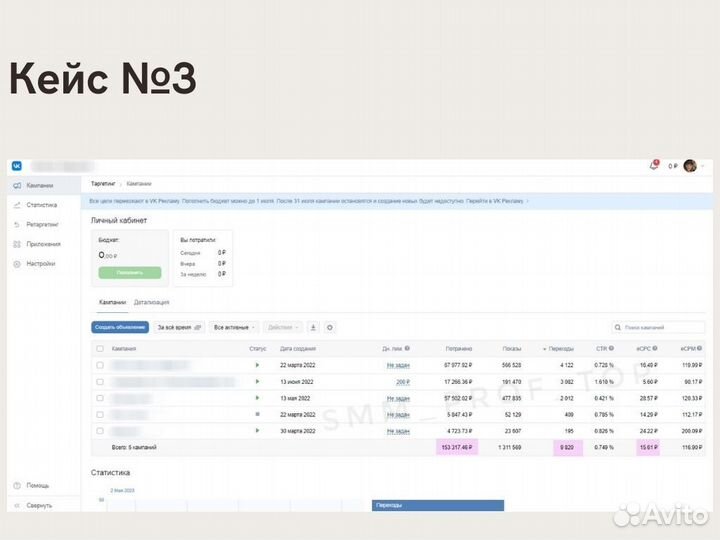Check the box for the 30 марта 2022 campaign
This screenshot has width=720, height=540.
99,431
